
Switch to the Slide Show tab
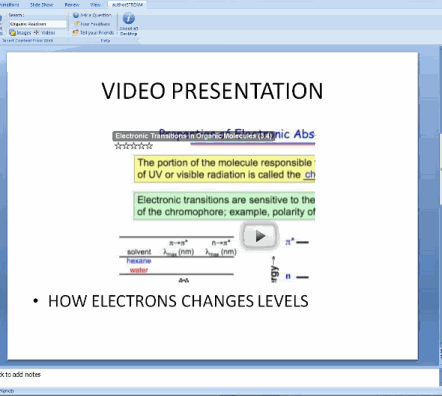pyautogui.click(x=41, y=5)
